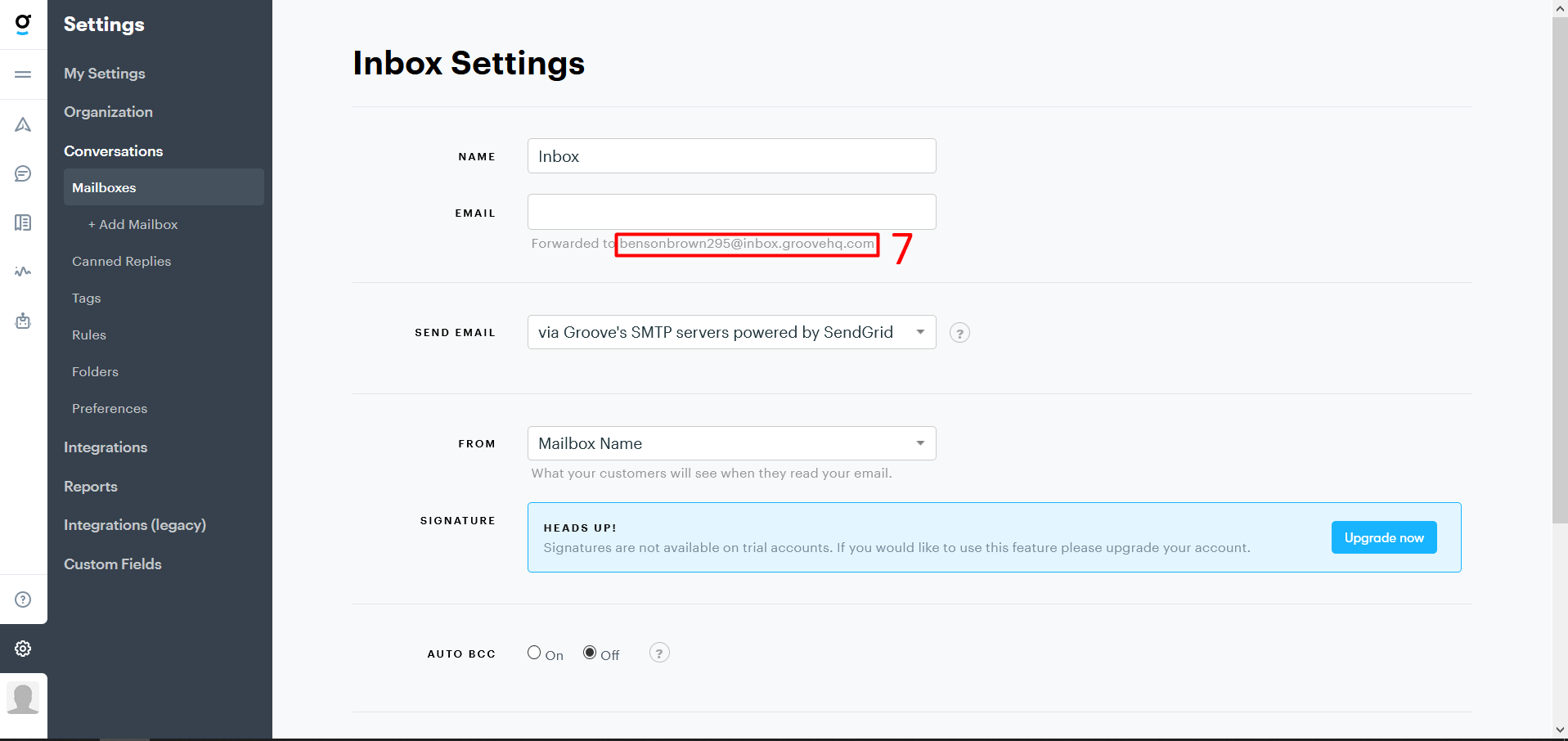Open the knowledge base book icon

point(23,222)
